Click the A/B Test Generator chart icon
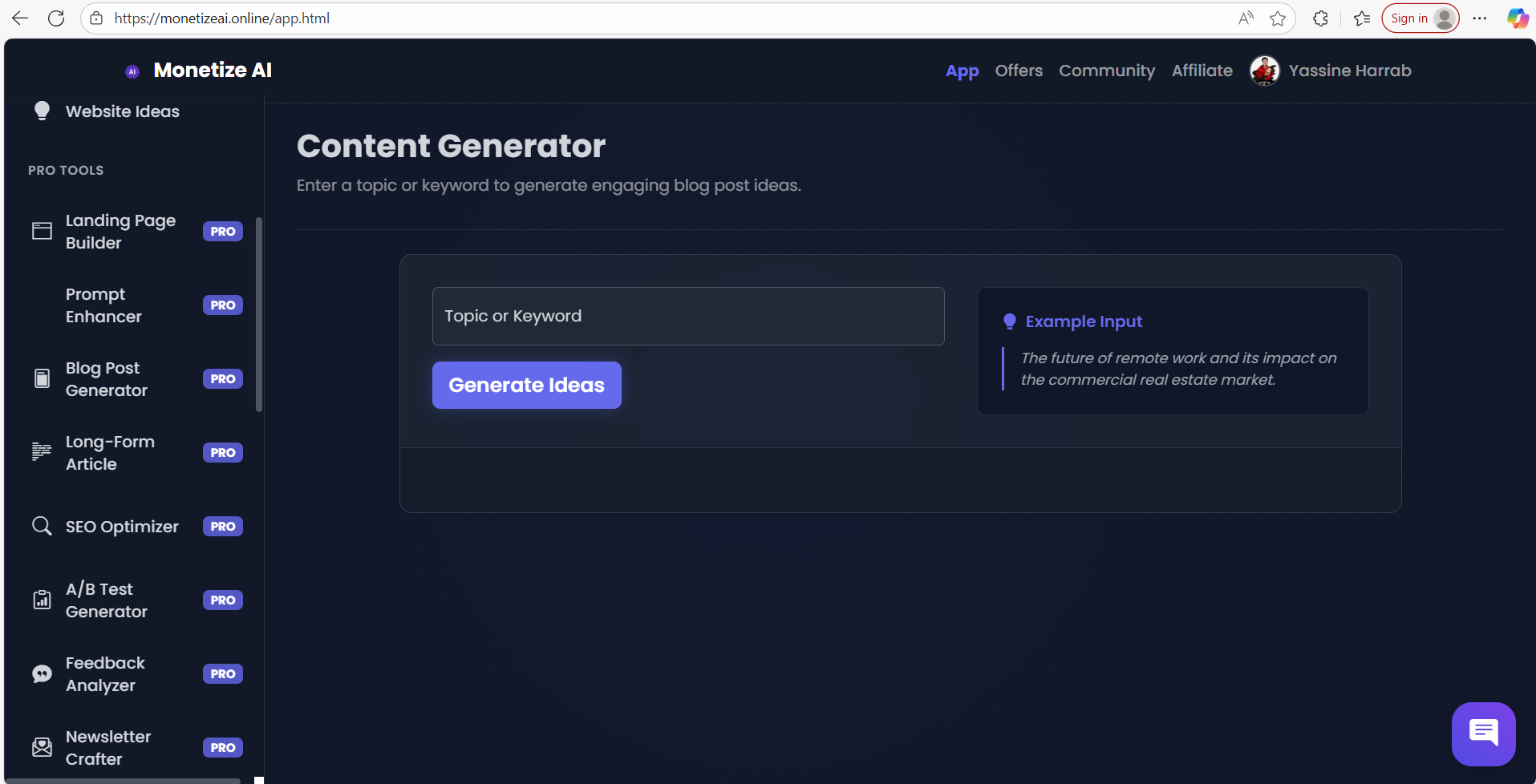Image resolution: width=1536 pixels, height=784 pixels. (x=42, y=600)
